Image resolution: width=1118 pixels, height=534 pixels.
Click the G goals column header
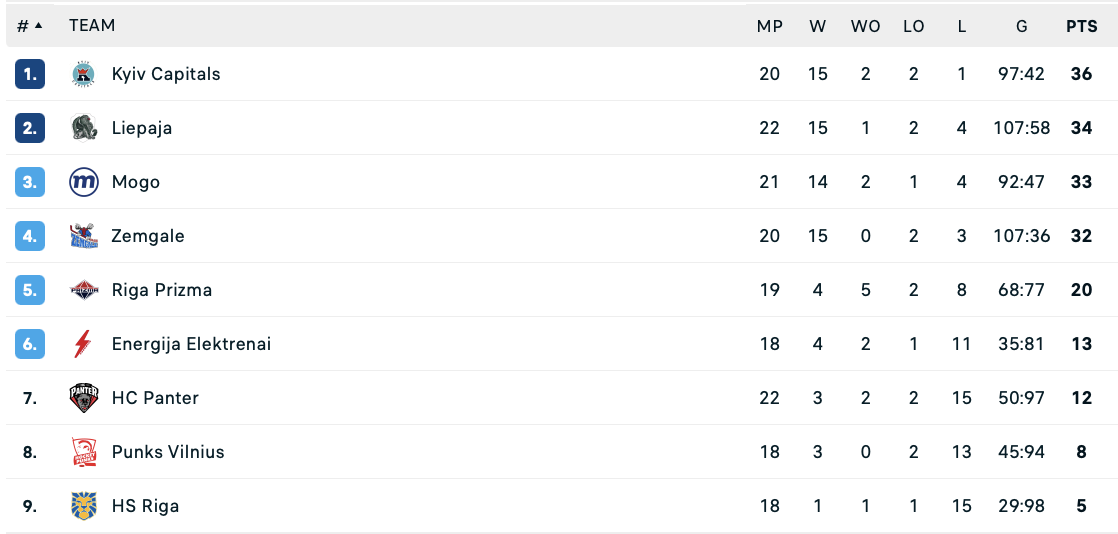point(1021,26)
